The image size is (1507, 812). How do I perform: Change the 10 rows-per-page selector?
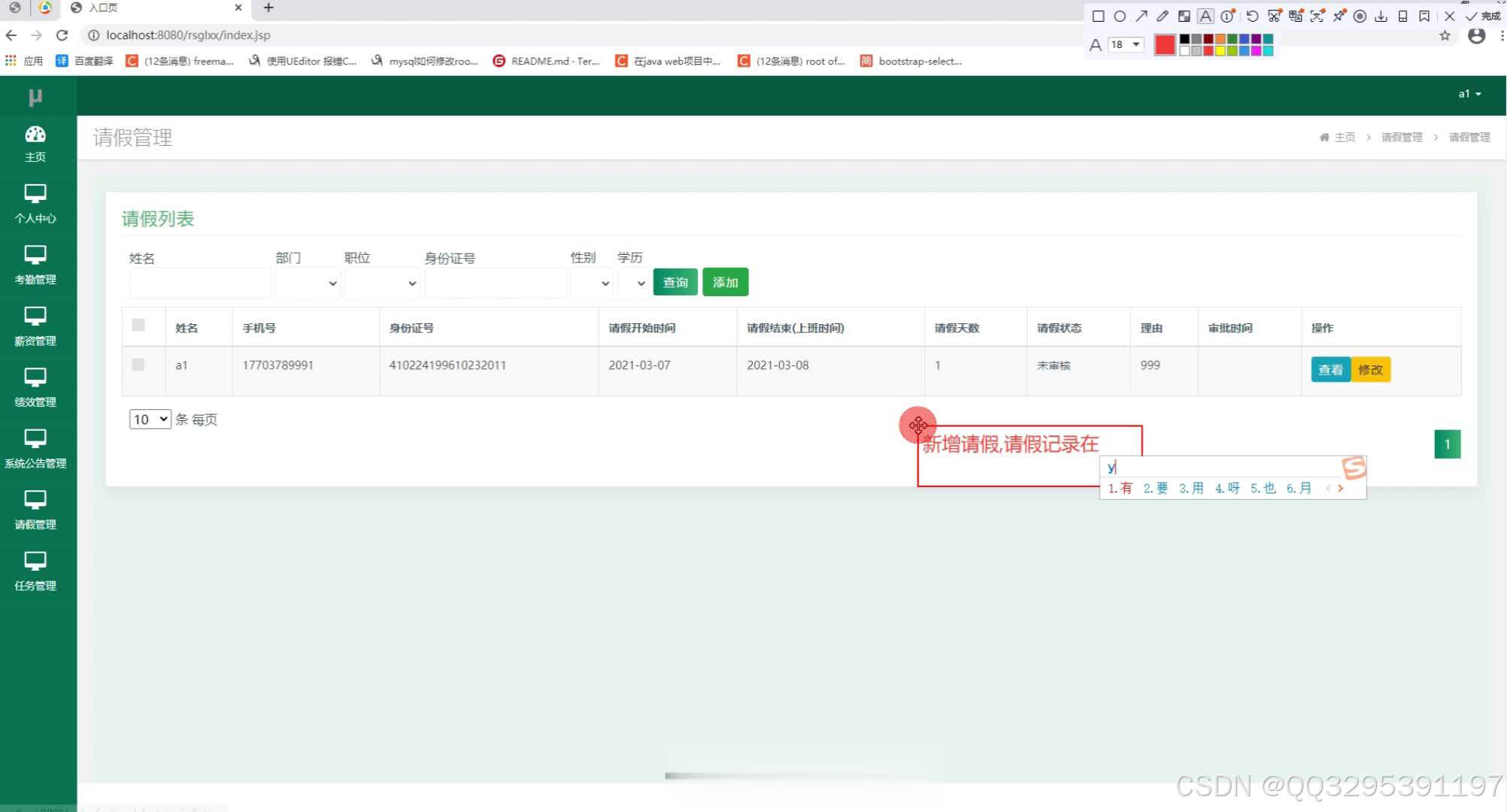click(150, 420)
